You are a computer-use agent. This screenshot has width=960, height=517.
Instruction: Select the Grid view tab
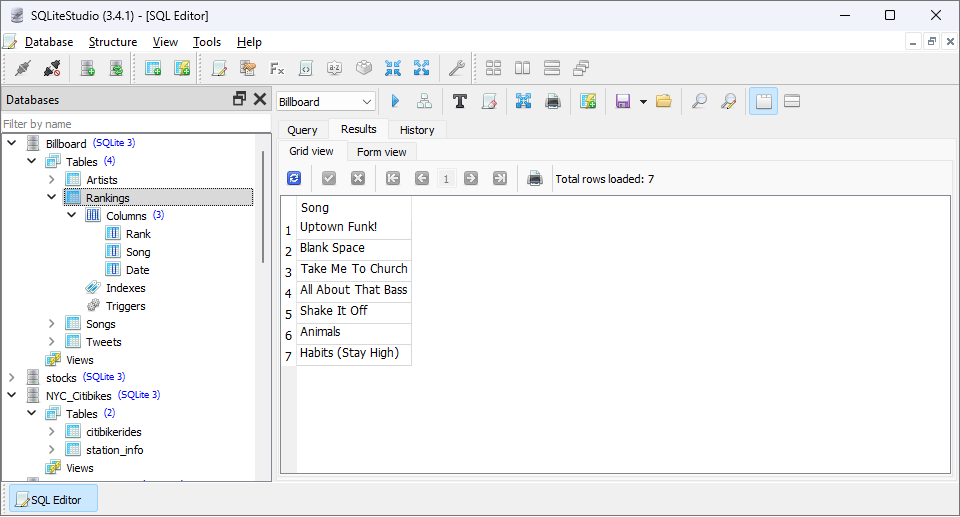(x=312, y=151)
